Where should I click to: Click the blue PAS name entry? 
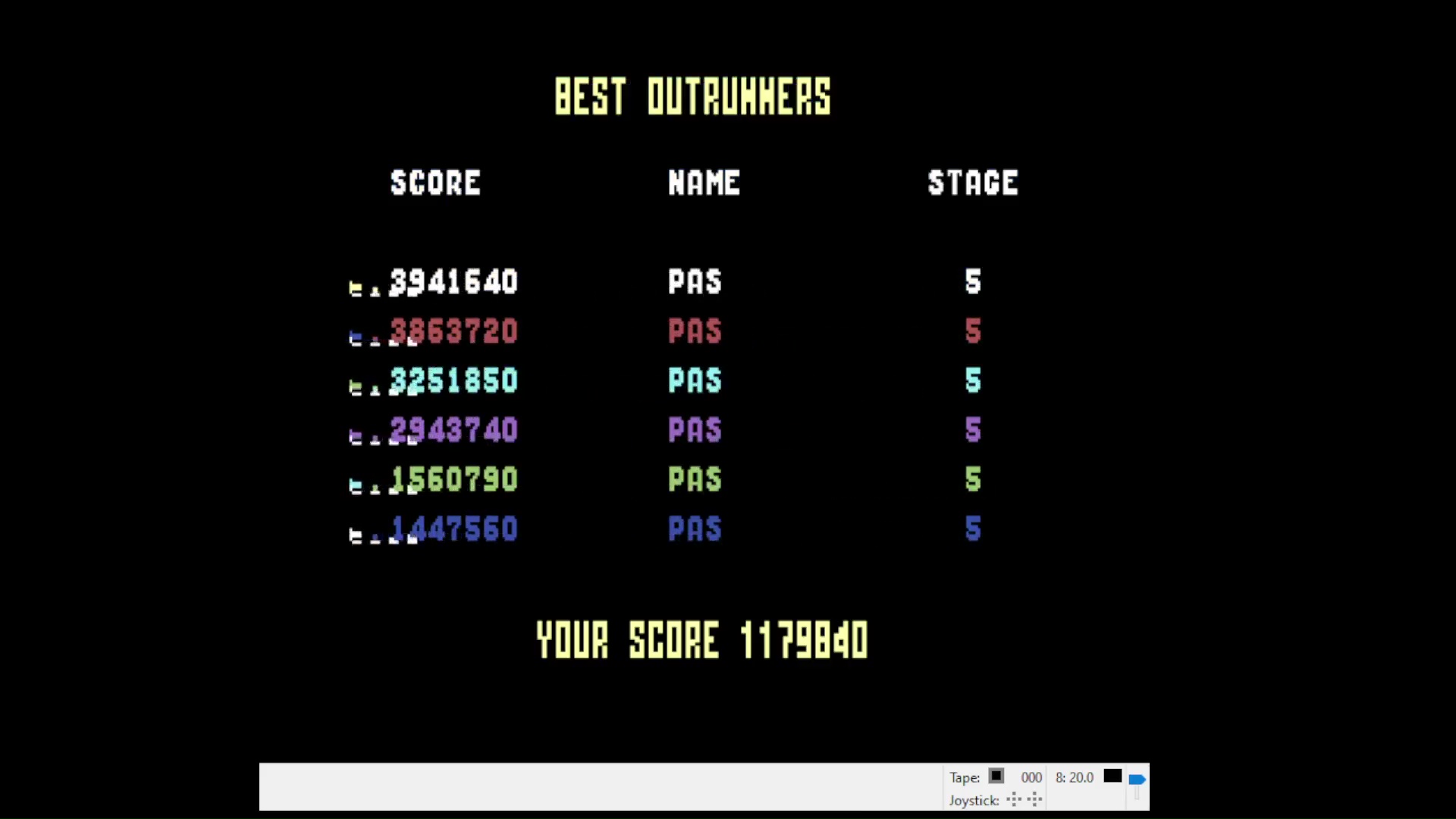point(695,529)
